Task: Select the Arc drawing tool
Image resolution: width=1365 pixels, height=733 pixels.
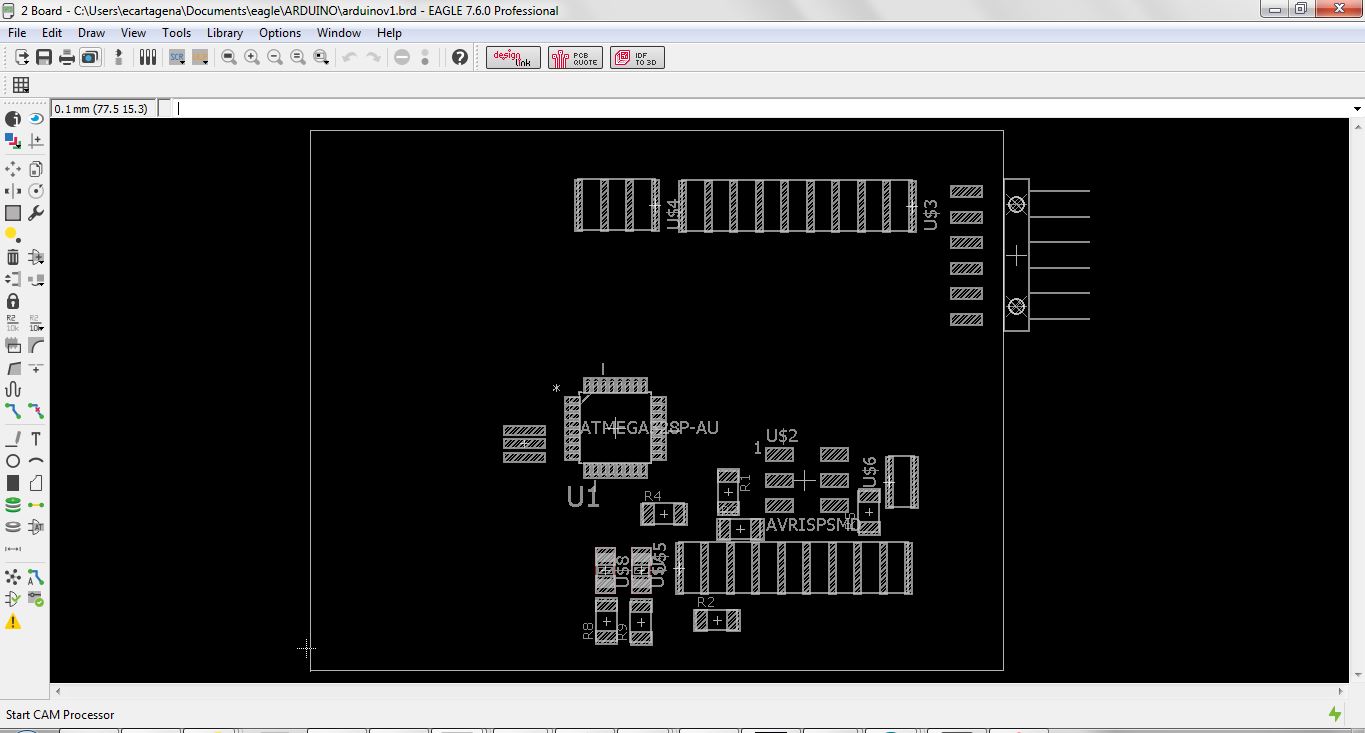Action: tap(36, 461)
